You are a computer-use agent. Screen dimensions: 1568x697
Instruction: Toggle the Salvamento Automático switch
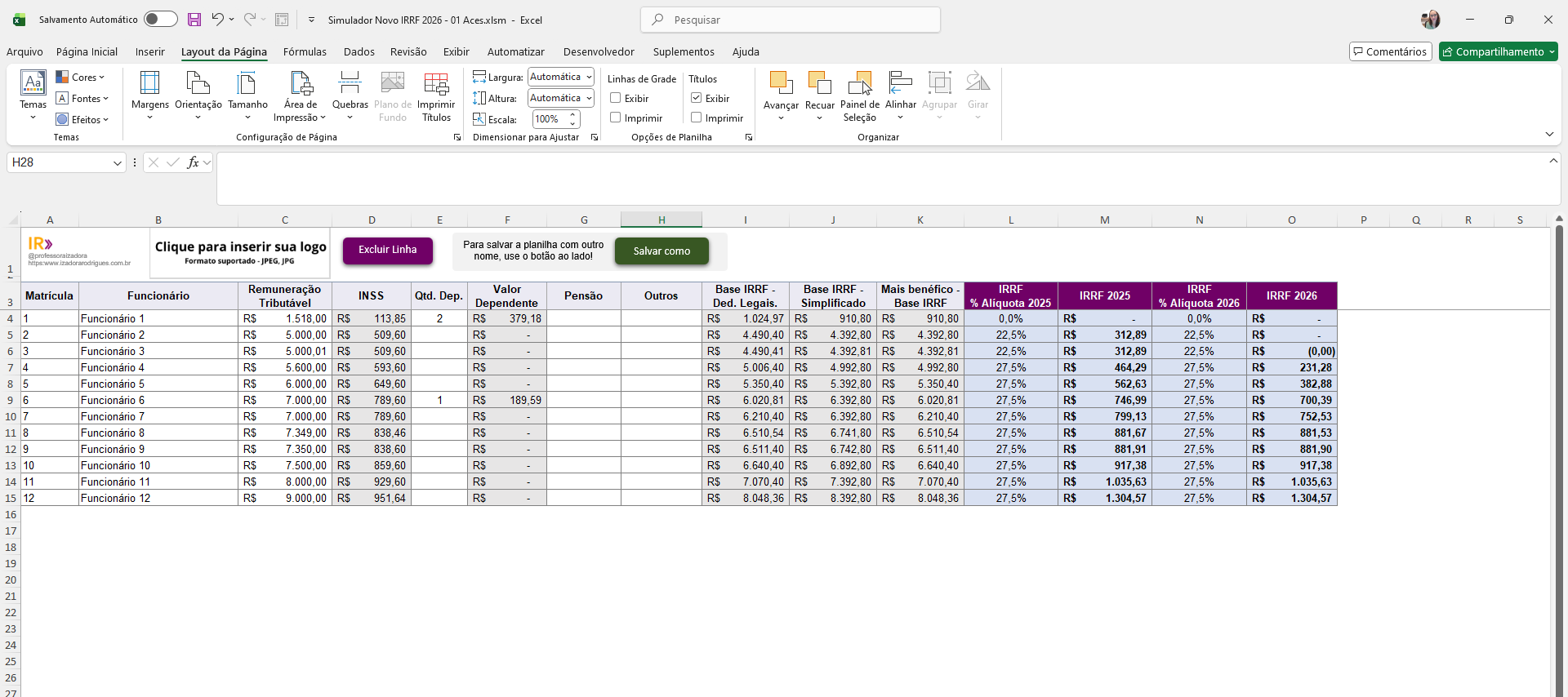click(160, 20)
